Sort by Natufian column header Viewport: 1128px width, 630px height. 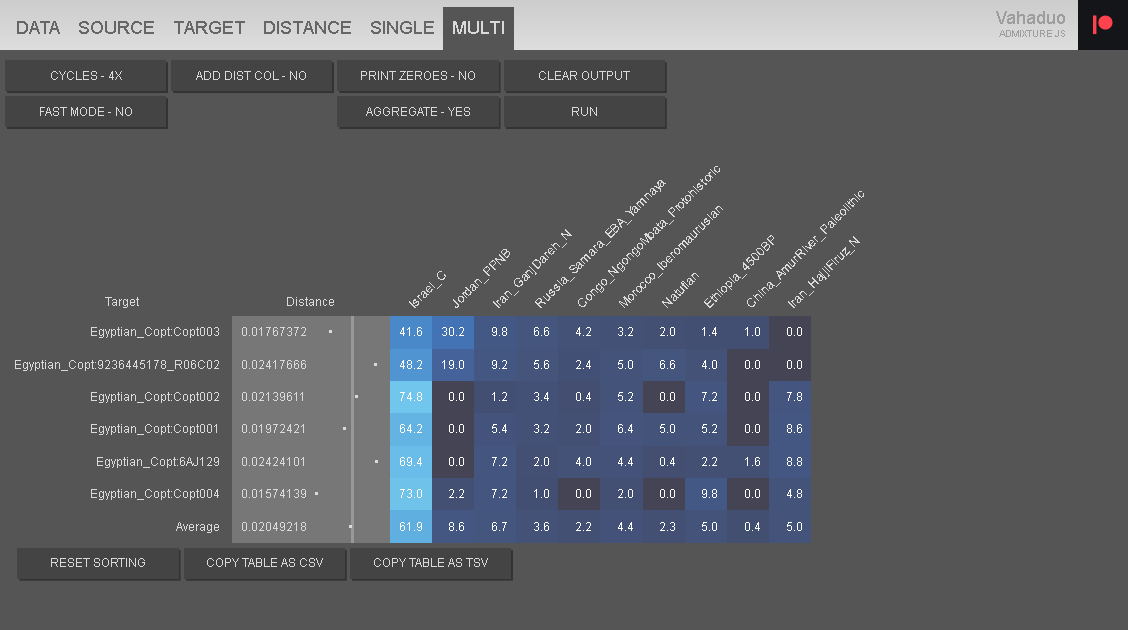680,290
